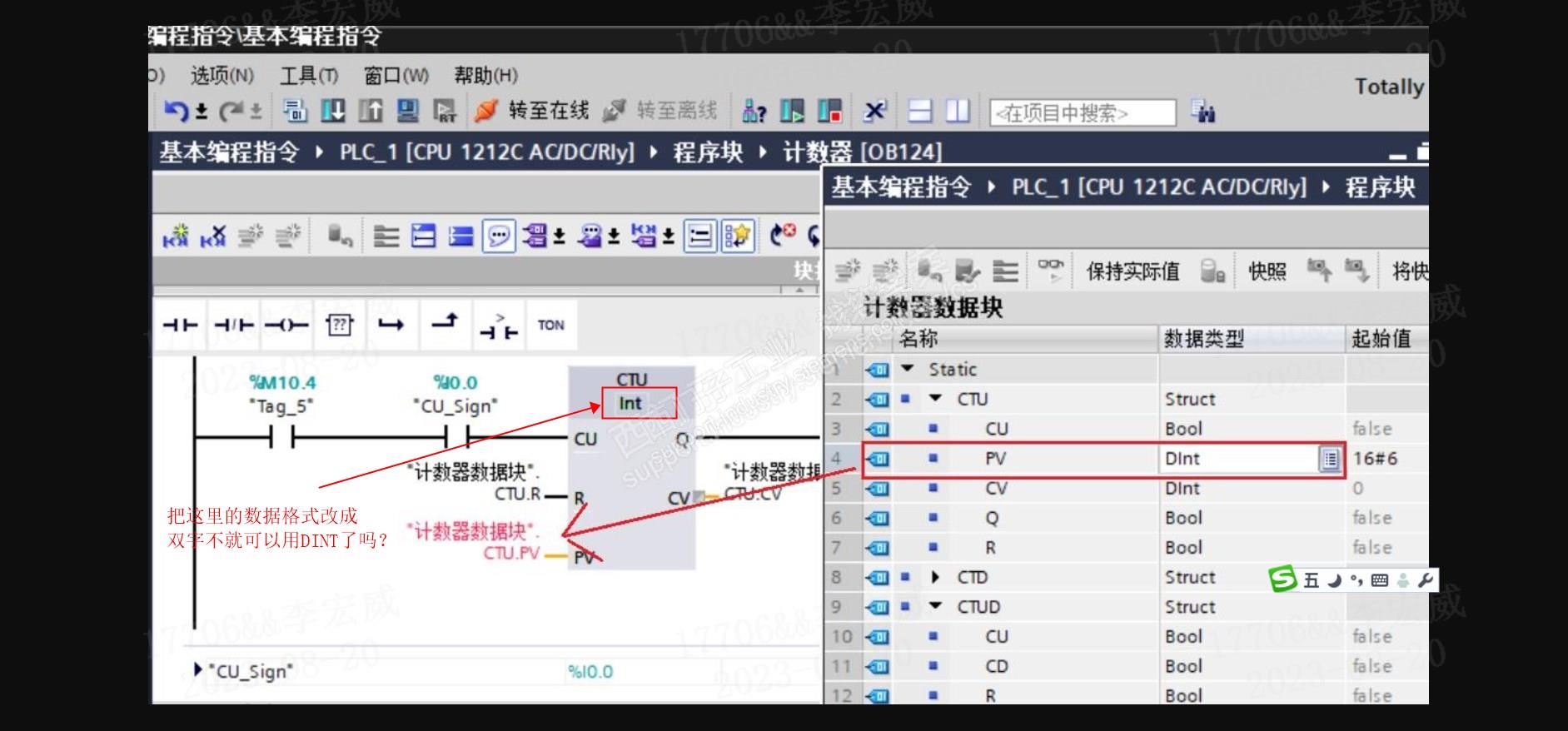Open the data type list button for PV
The width and height of the screenshot is (1568, 731).
(x=1330, y=459)
